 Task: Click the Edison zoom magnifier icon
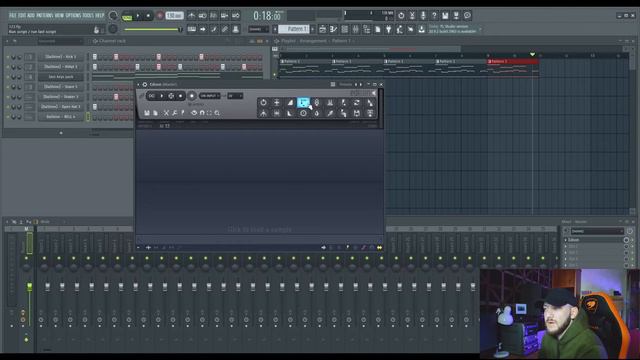point(217,113)
